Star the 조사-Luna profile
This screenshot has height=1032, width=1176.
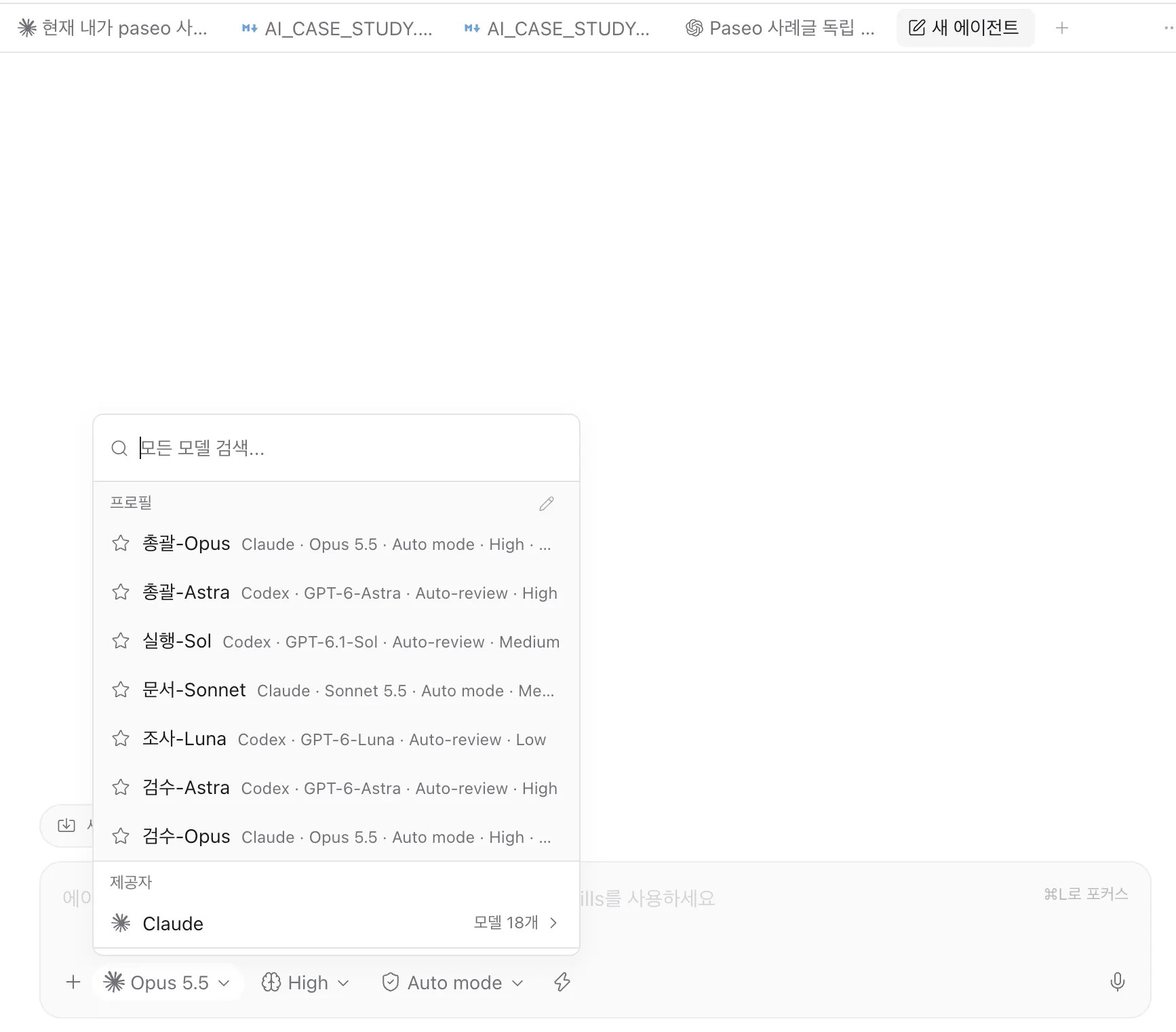pyautogui.click(x=121, y=738)
